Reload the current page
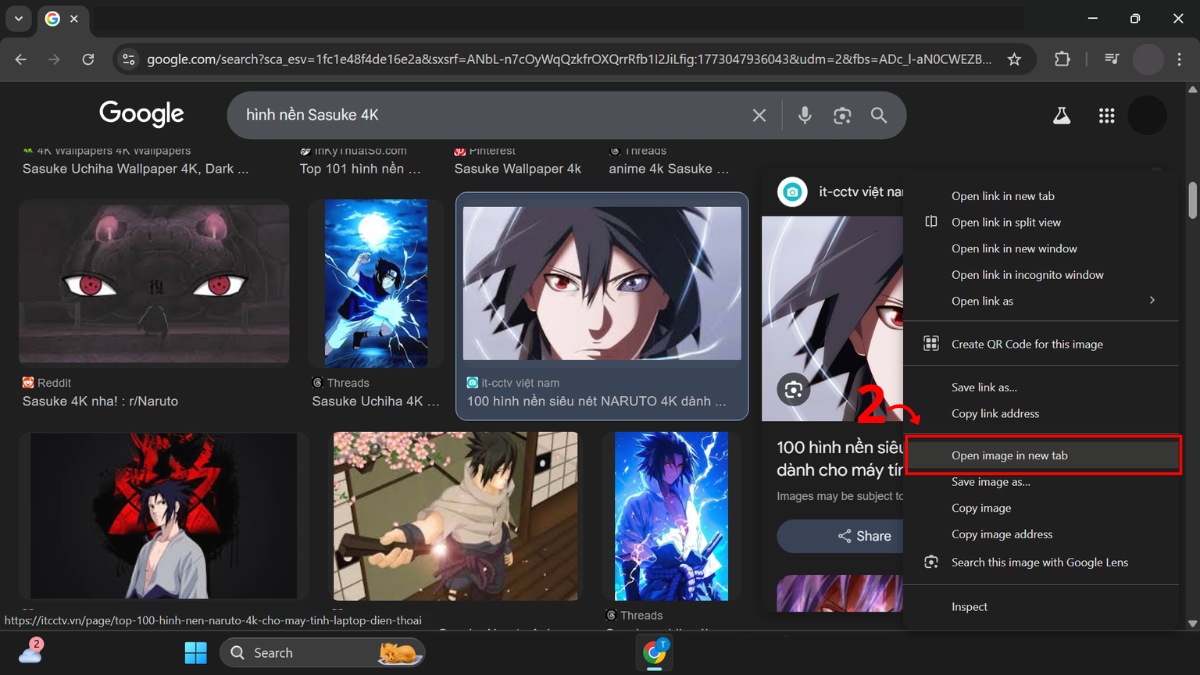Viewport: 1200px width, 675px height. pos(88,59)
